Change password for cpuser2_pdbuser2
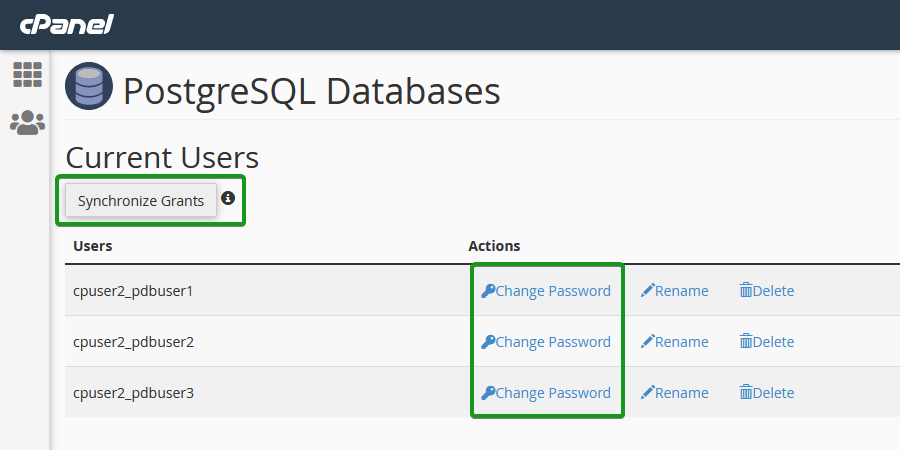The height and width of the screenshot is (450, 900). 546,342
